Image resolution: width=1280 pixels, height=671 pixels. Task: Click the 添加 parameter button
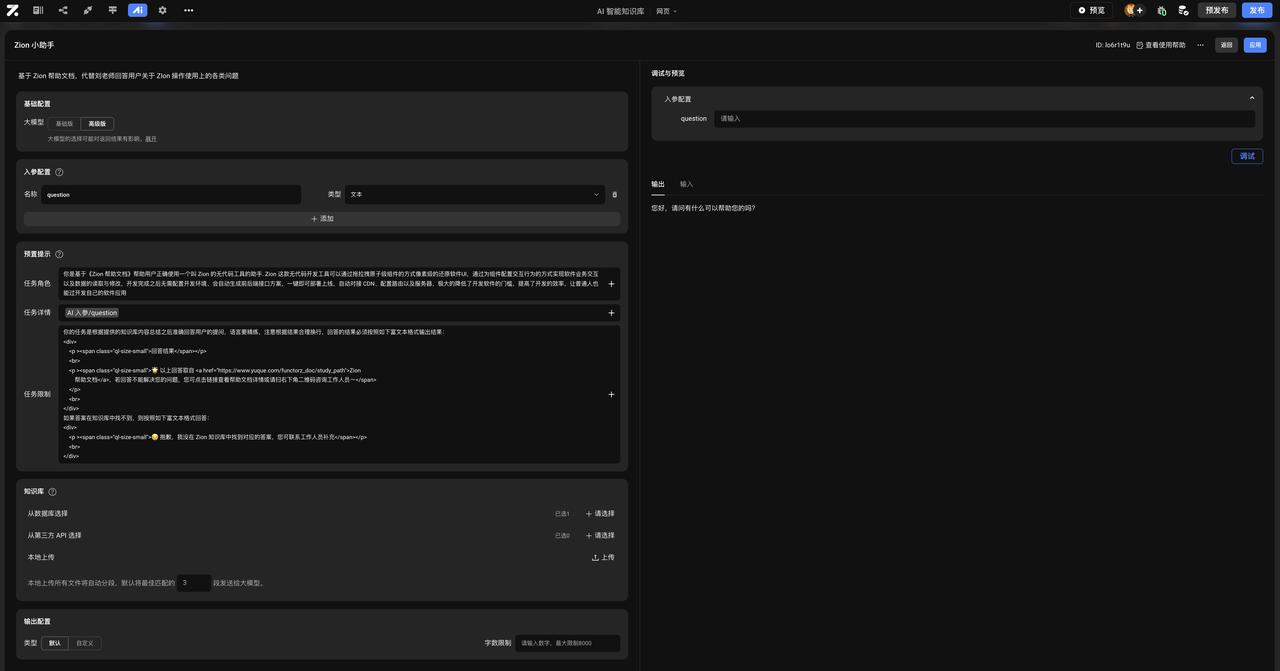322,219
